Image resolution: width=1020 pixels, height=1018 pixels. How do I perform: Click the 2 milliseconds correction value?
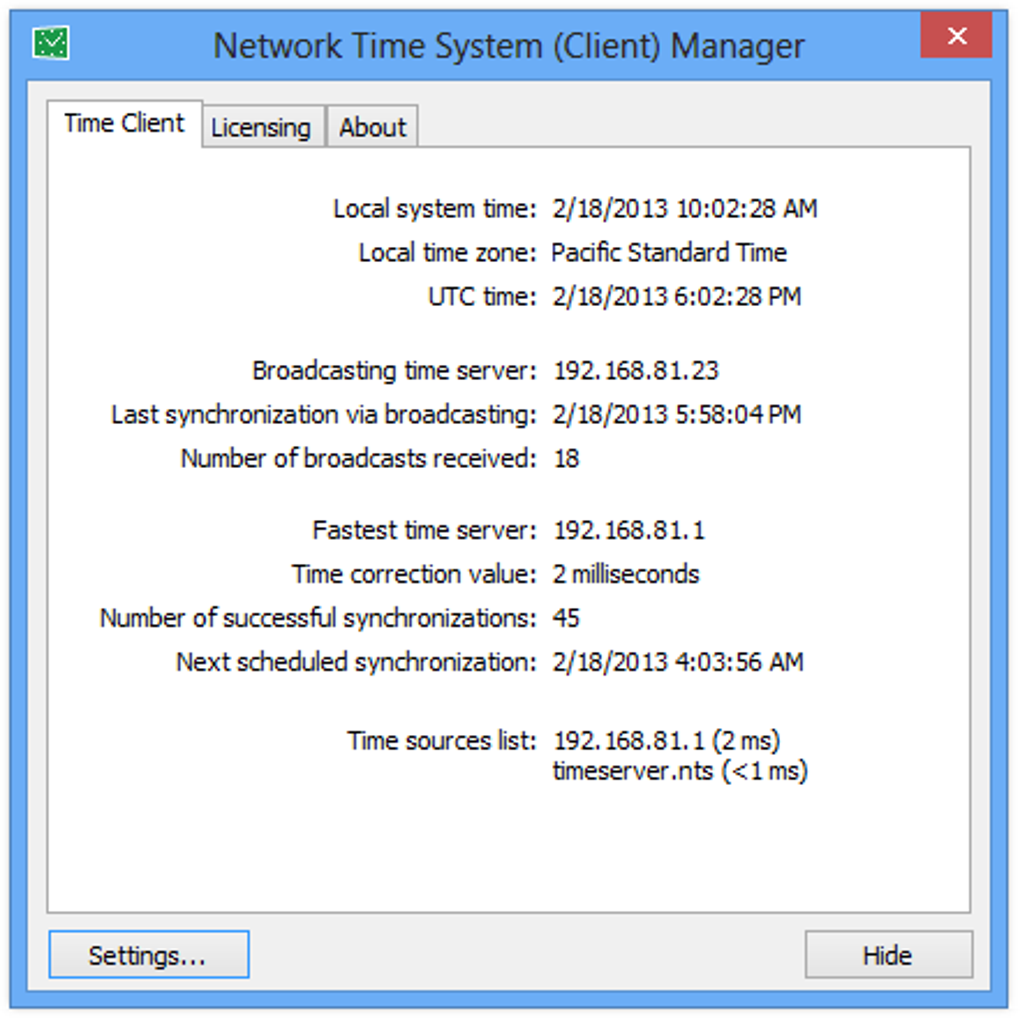tap(626, 575)
